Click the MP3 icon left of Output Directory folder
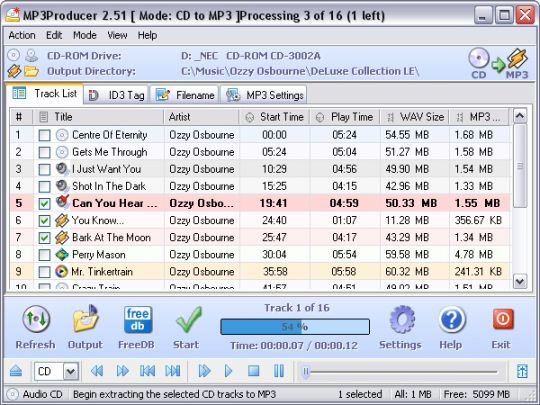This screenshot has width=540, height=405. (x=14, y=71)
